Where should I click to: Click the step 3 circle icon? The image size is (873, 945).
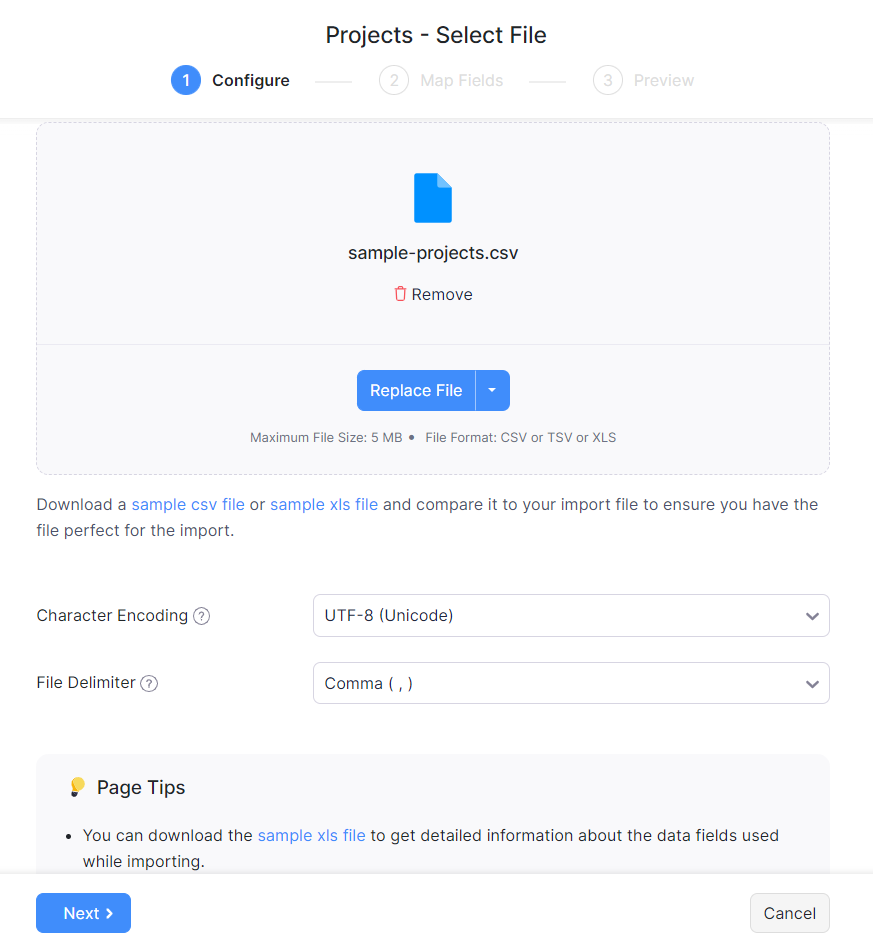coord(607,80)
